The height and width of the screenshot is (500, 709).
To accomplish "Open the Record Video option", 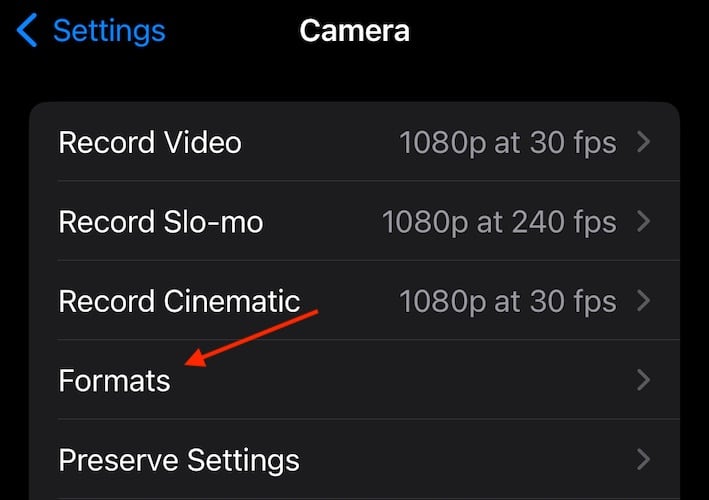I will pyautogui.click(x=150, y=142).
